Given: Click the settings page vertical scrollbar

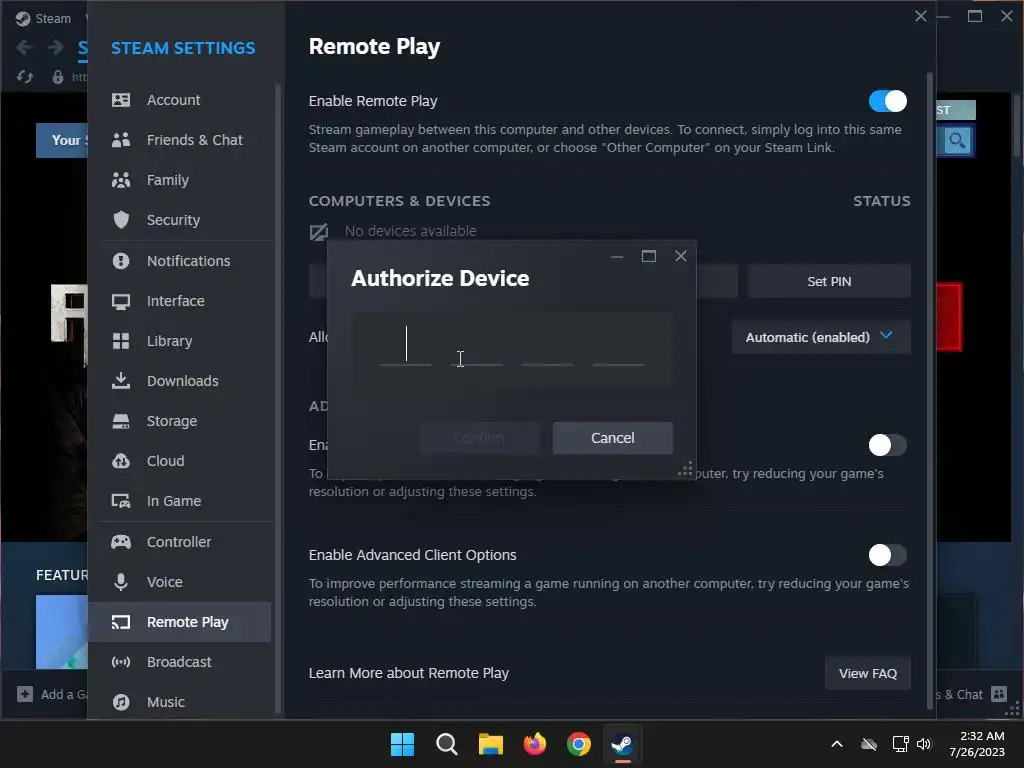Looking at the screenshot, I should click(x=930, y=390).
